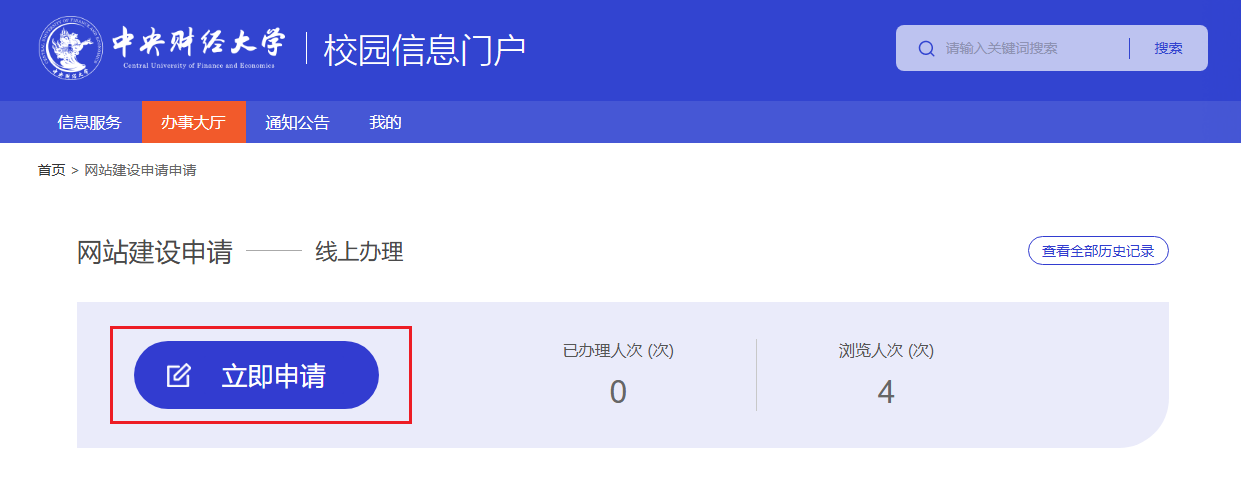Viewport: 1241px width, 501px height.
Task: Start application with 立即申请 button
Action: tap(256, 375)
